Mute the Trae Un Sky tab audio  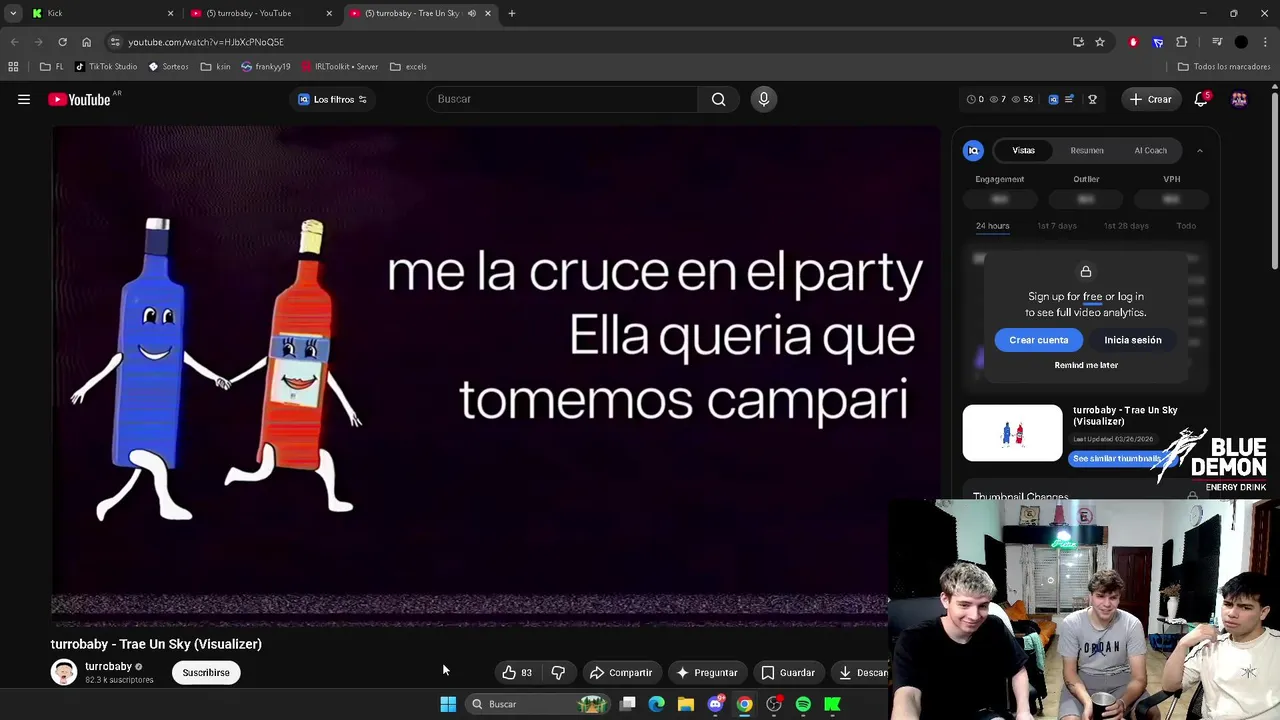pyautogui.click(x=472, y=13)
